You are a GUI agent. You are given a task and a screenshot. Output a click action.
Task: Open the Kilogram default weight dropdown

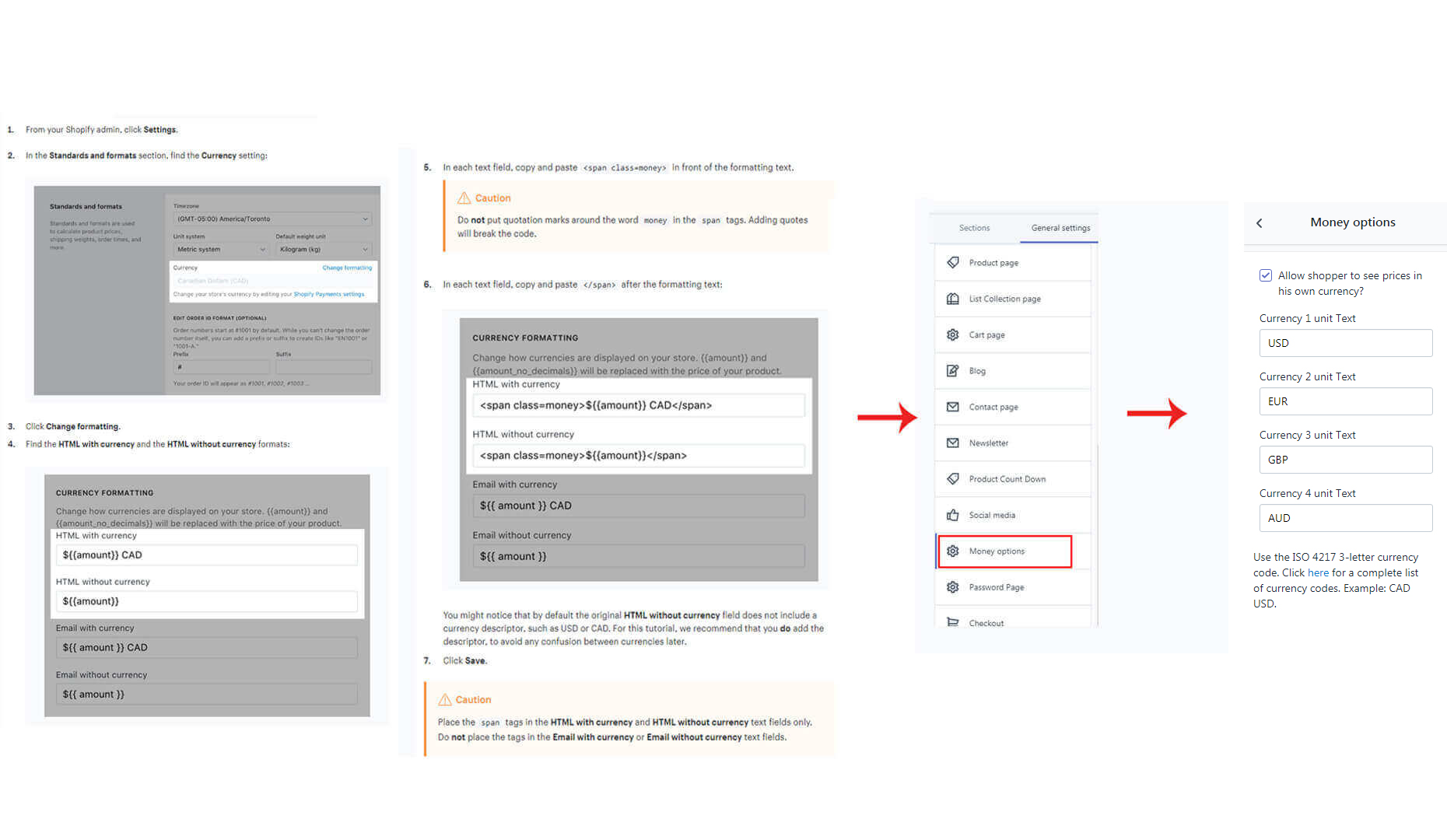(x=323, y=250)
